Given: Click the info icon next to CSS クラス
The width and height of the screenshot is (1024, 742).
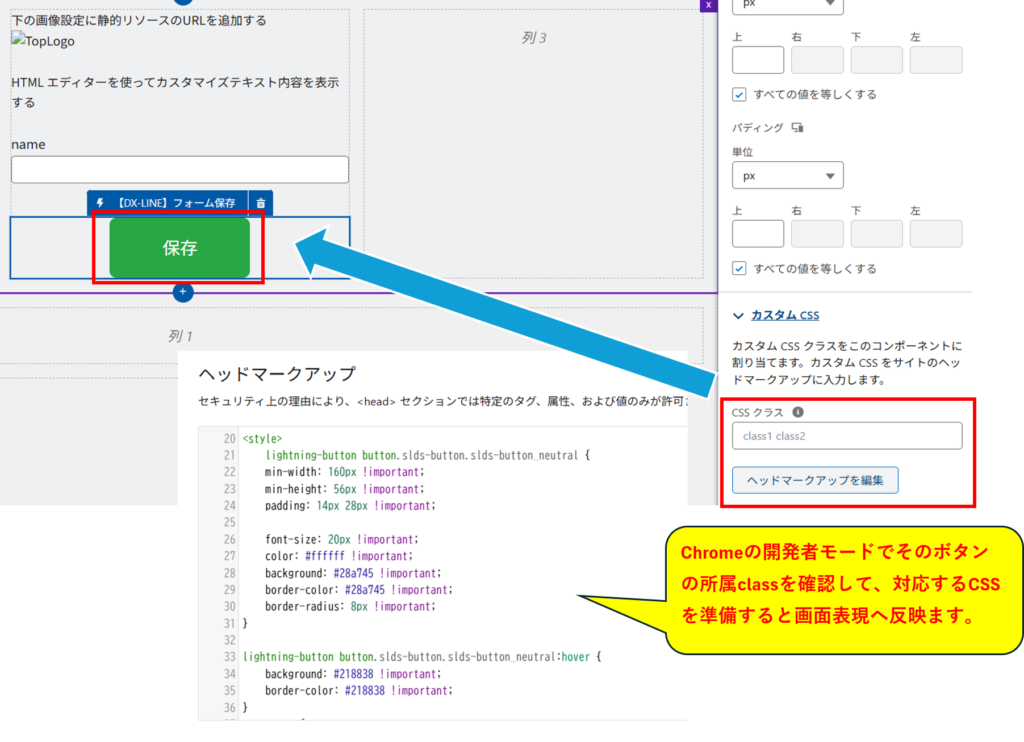Looking at the screenshot, I should click(798, 412).
